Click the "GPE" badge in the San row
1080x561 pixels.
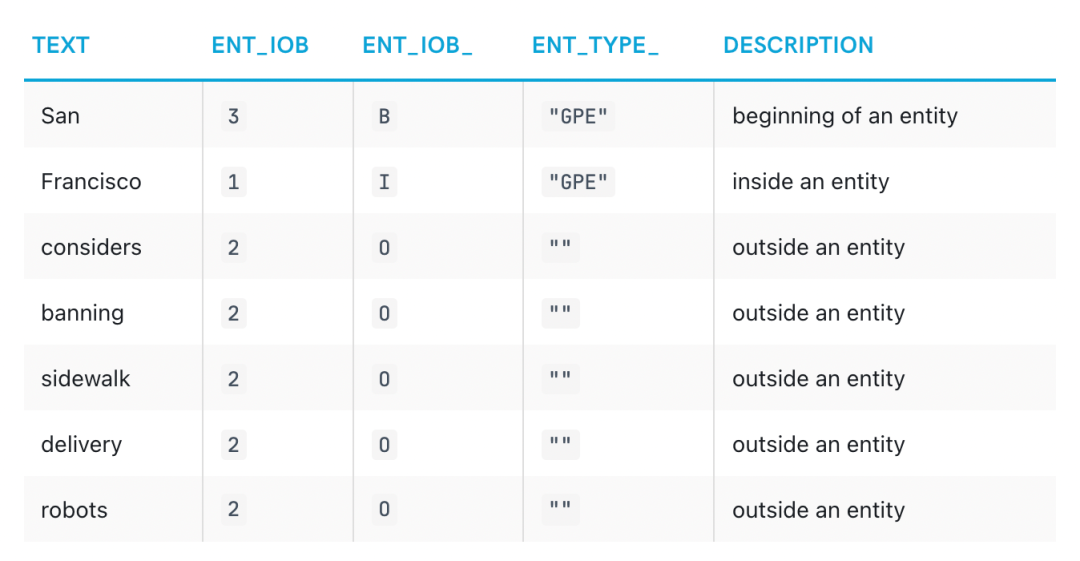[579, 116]
